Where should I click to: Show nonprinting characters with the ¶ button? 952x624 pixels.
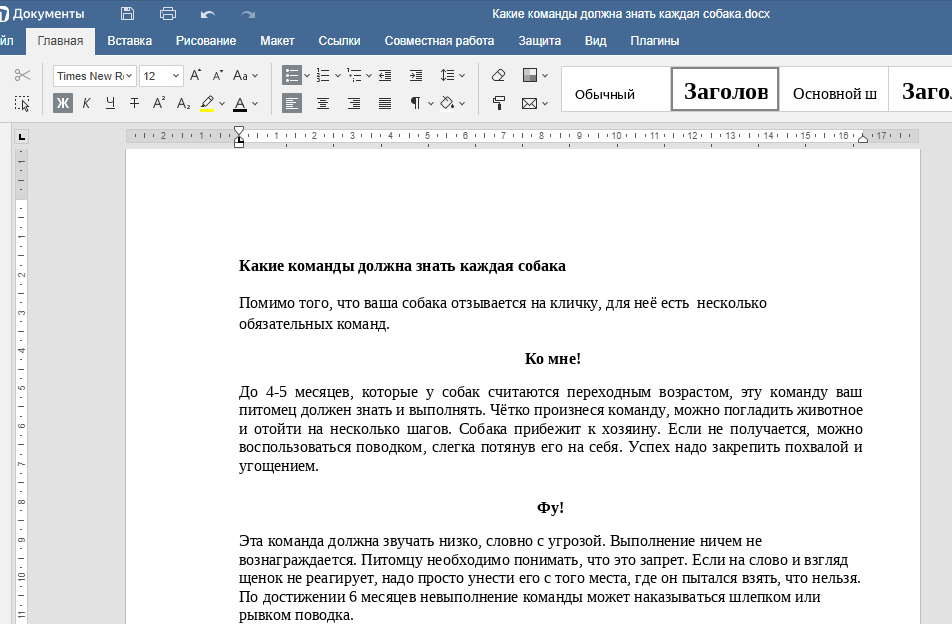pos(415,102)
